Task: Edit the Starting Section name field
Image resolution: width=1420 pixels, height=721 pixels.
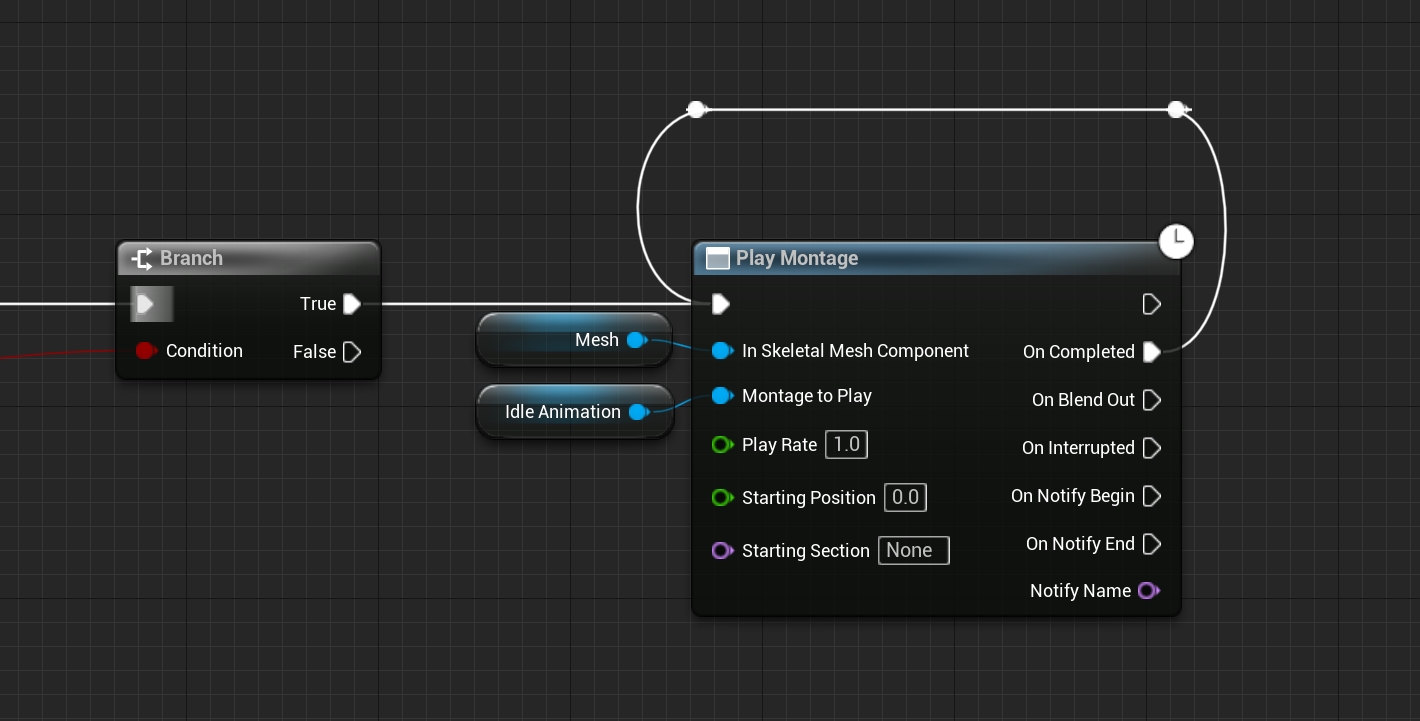Action: point(914,551)
